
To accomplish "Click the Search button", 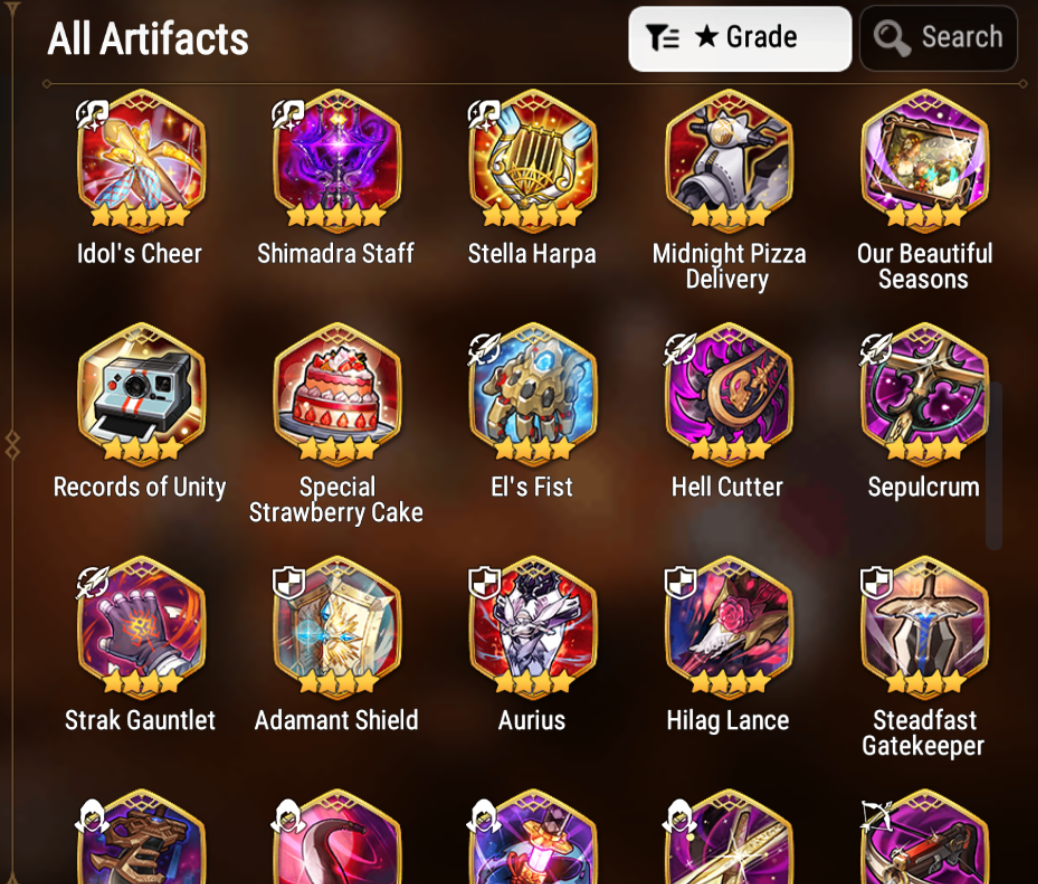I will pos(938,38).
